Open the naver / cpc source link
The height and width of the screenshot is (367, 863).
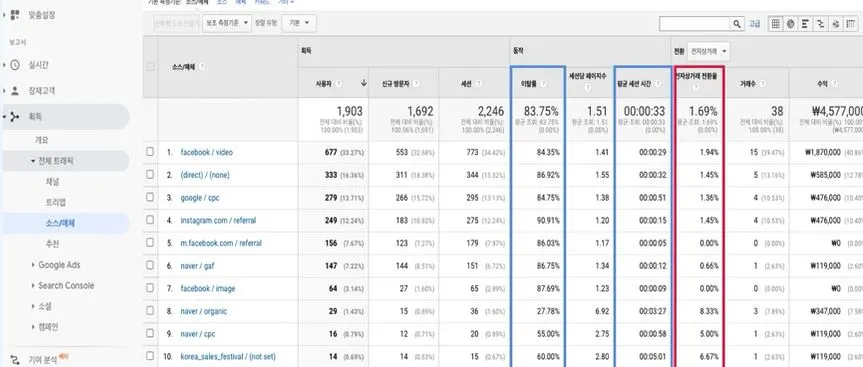point(198,334)
